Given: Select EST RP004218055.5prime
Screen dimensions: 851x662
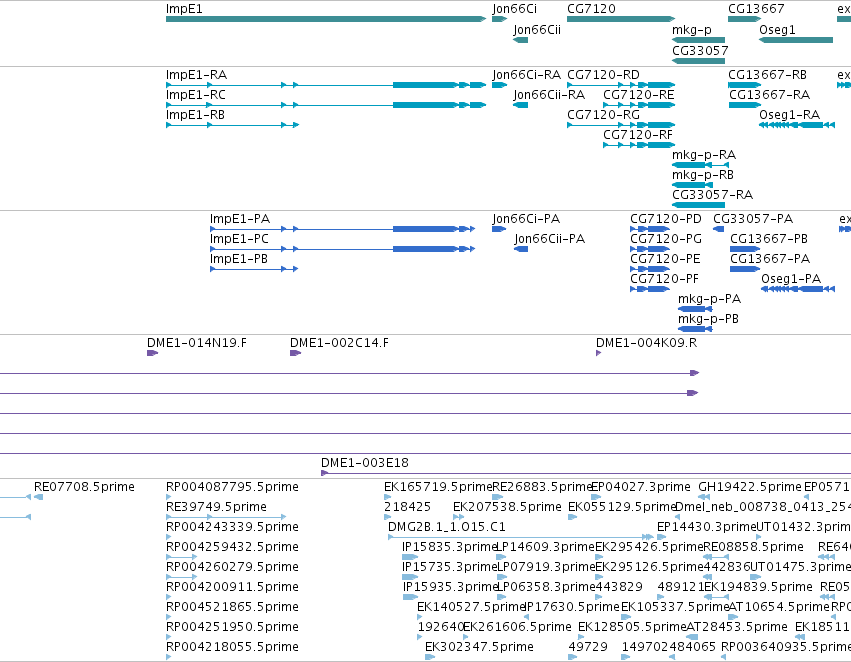Looking at the screenshot, I should [232, 647].
